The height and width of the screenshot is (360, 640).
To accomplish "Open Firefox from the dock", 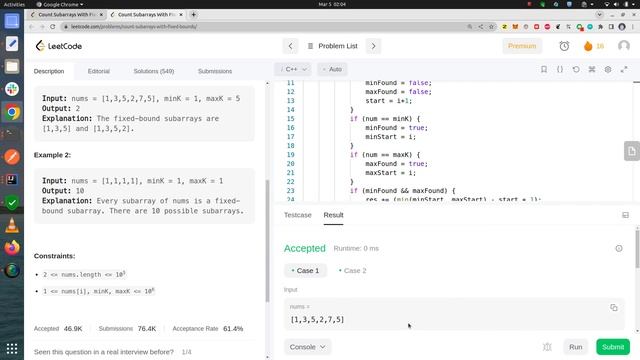I will coord(12,248).
